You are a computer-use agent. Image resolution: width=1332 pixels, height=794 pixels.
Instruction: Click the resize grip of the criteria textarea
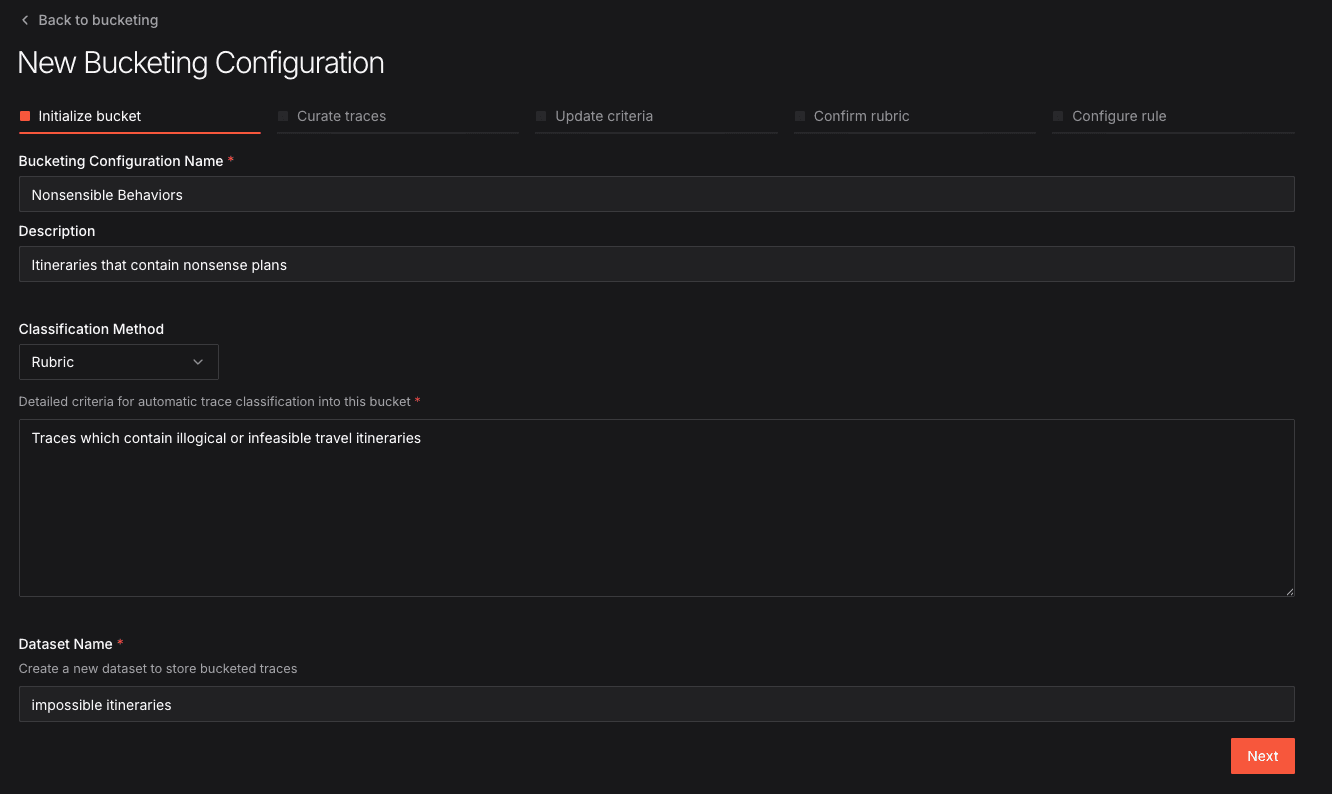point(1289,589)
